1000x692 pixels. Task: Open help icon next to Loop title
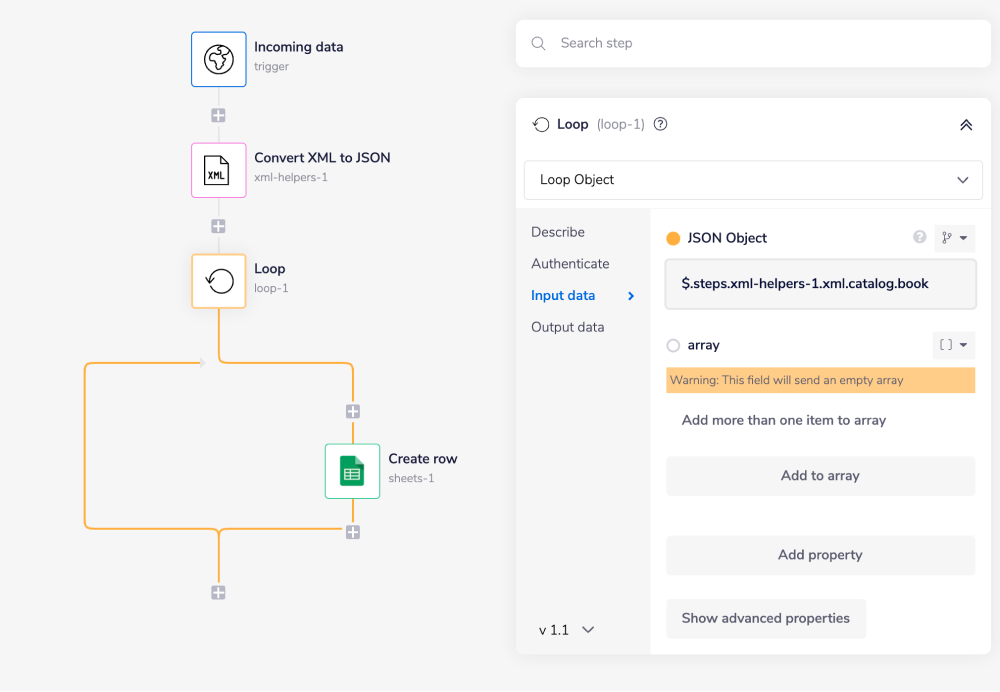pyautogui.click(x=660, y=125)
